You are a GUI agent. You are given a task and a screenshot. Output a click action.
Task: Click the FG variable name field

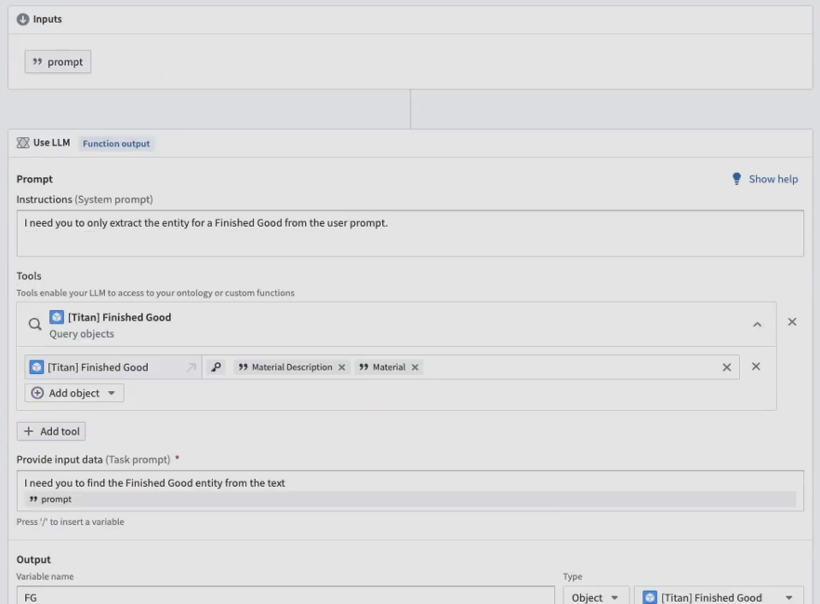tap(284, 597)
